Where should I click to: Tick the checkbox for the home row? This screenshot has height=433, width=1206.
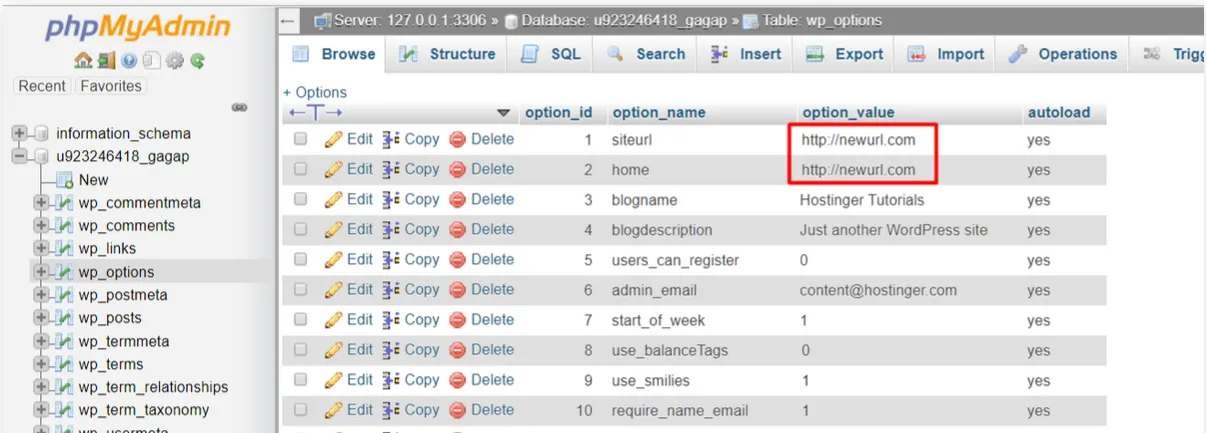300,170
